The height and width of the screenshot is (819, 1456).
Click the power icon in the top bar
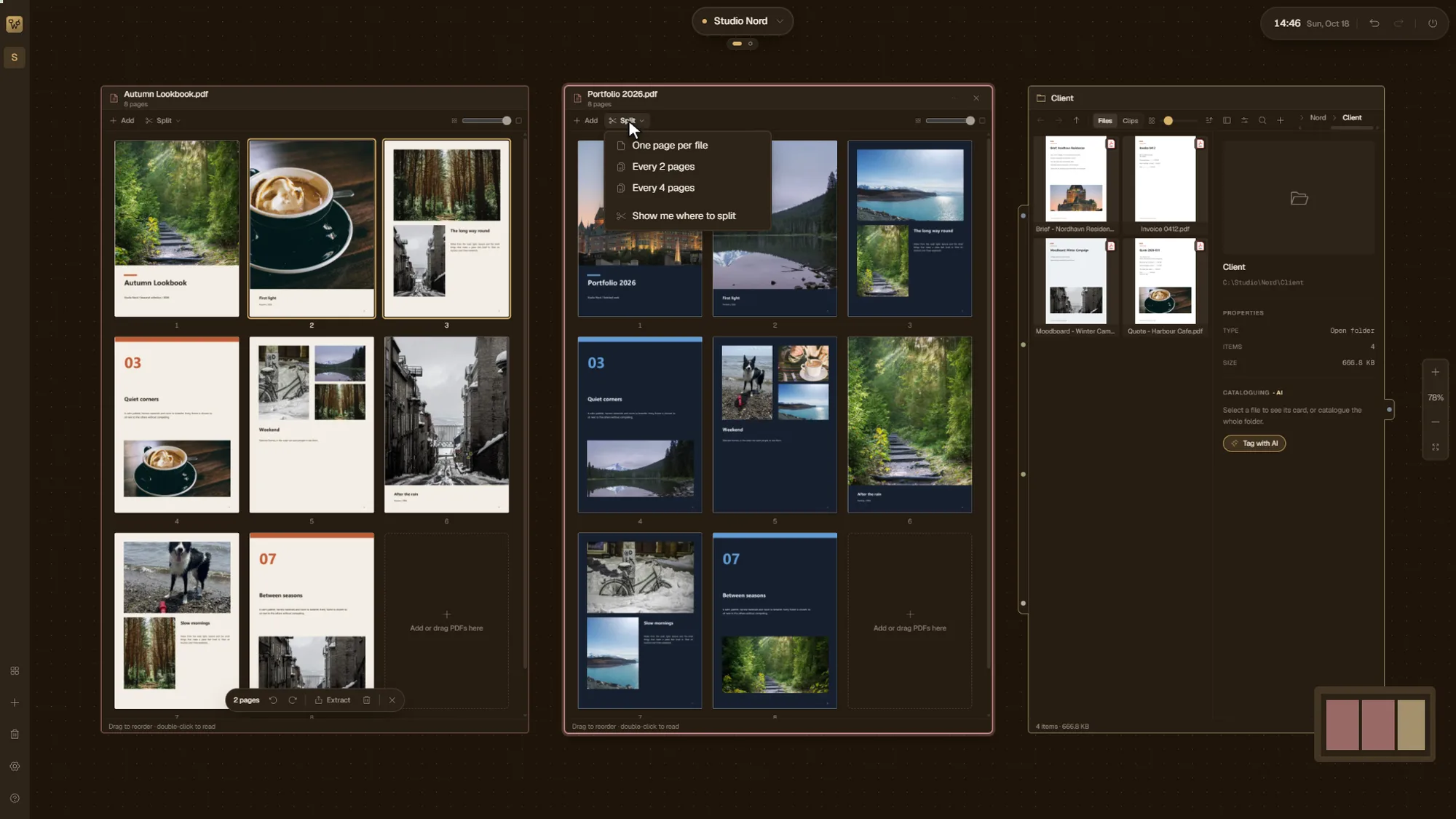click(x=1432, y=23)
